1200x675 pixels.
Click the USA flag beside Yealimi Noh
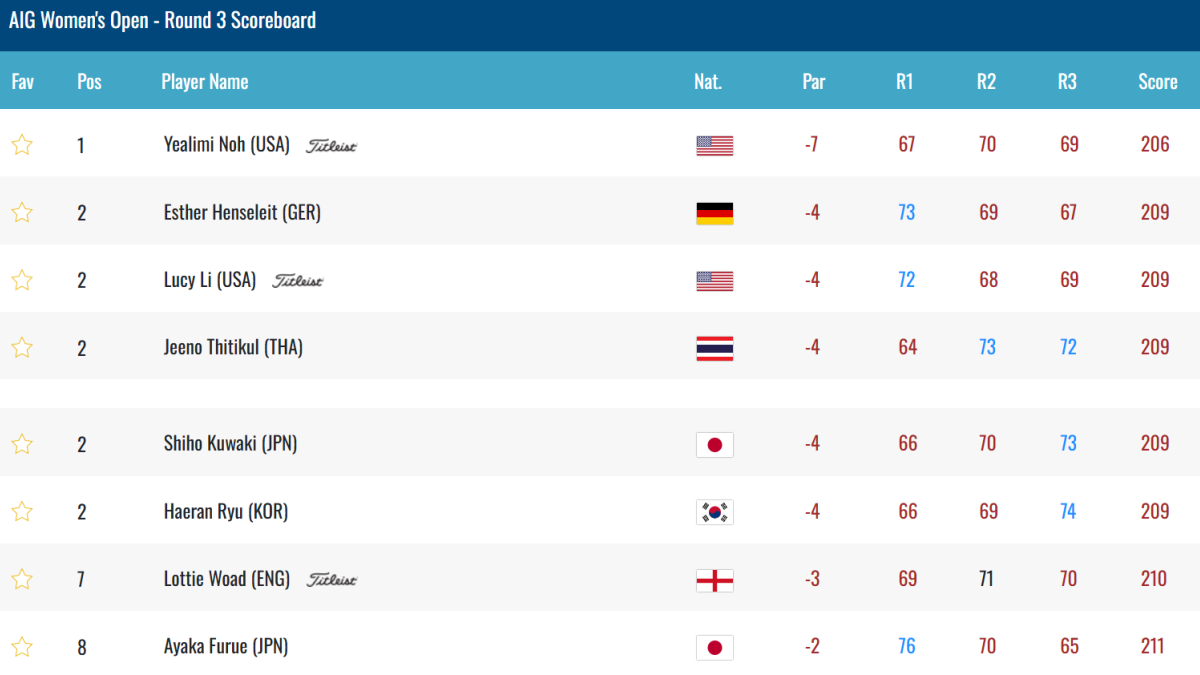715,146
